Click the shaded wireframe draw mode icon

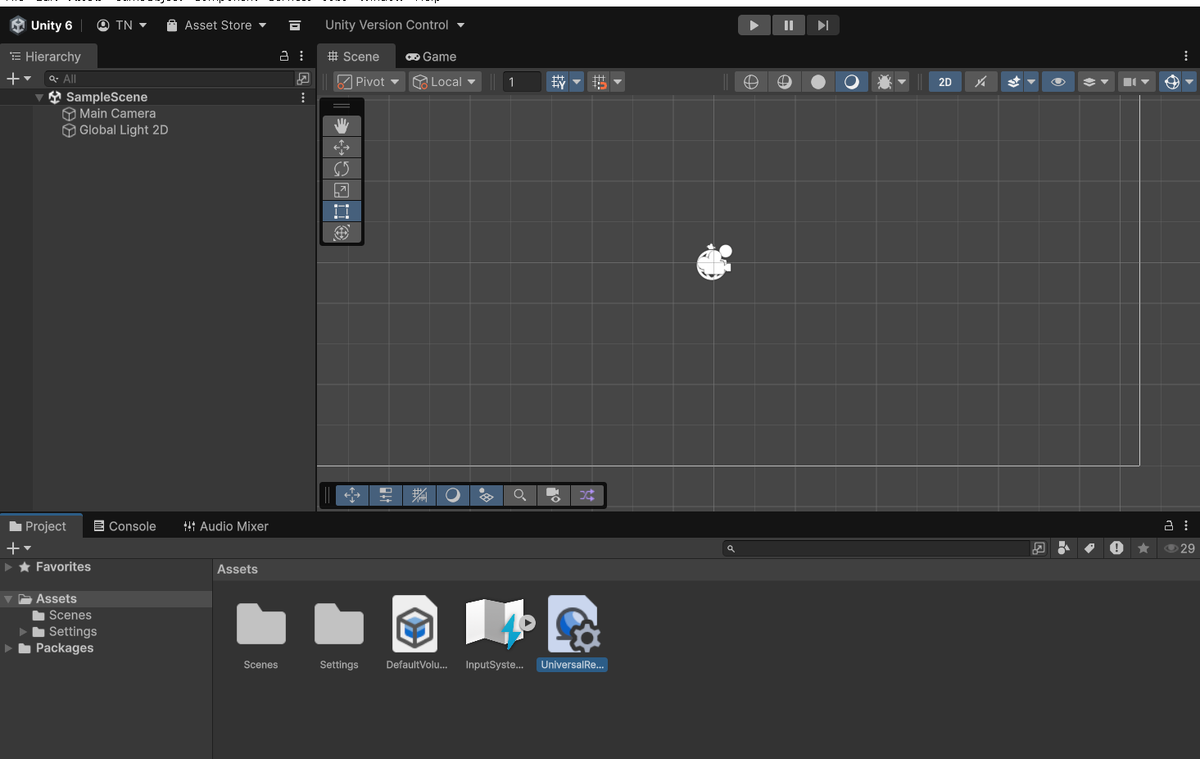pos(785,82)
